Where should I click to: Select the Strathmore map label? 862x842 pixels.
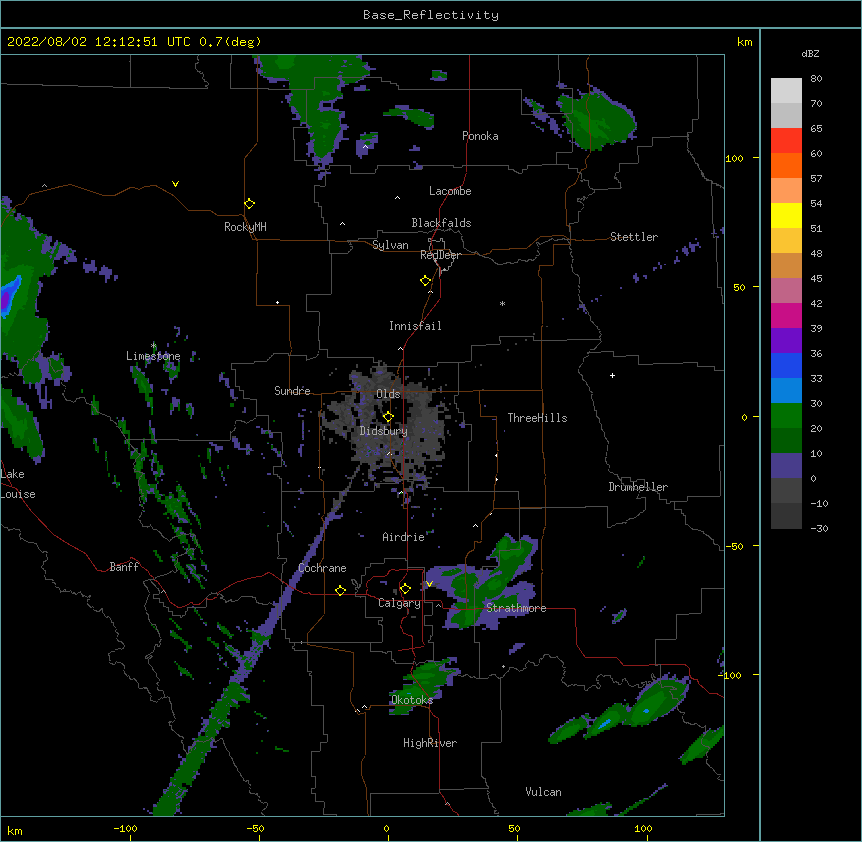pyautogui.click(x=516, y=608)
